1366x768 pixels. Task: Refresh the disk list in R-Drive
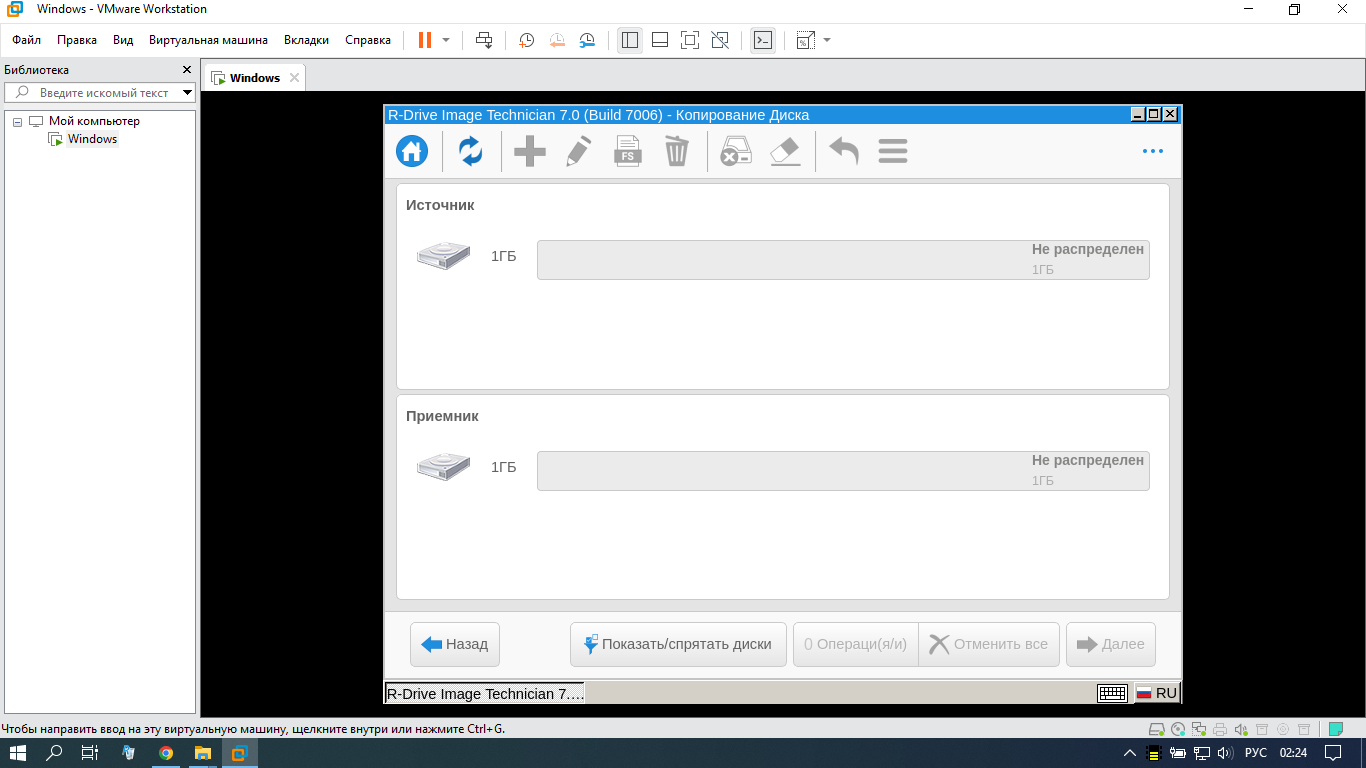[x=471, y=151]
